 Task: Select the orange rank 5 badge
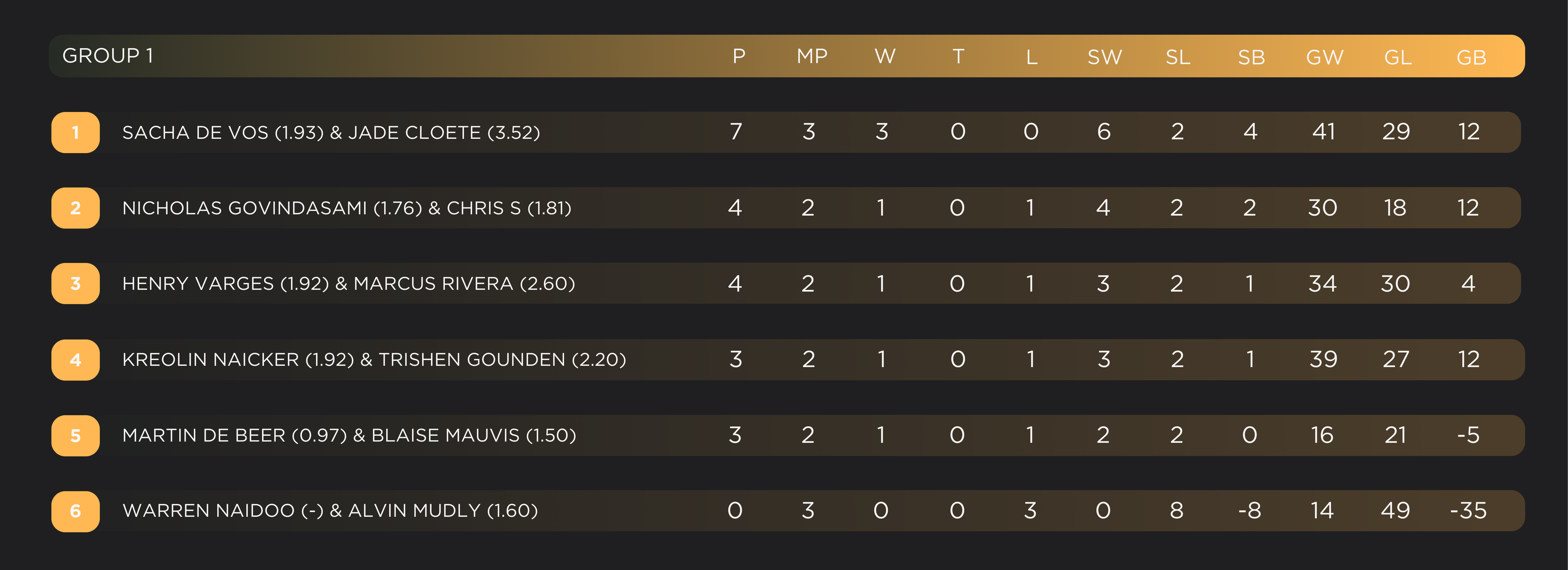coord(76,435)
